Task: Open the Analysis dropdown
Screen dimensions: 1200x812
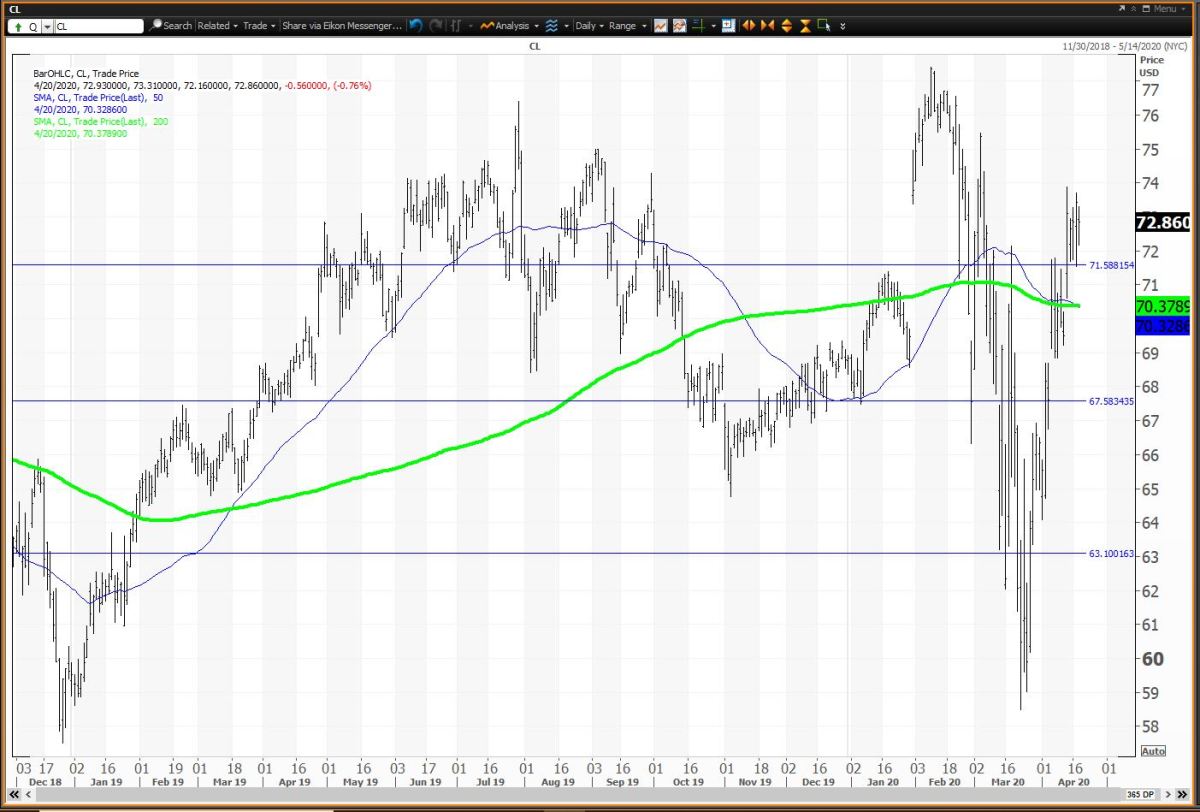Action: pyautogui.click(x=510, y=26)
